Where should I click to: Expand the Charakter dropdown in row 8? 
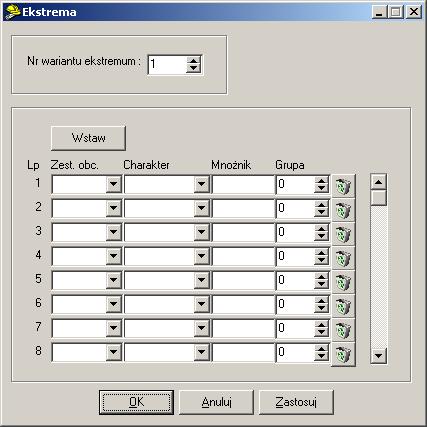pos(201,352)
